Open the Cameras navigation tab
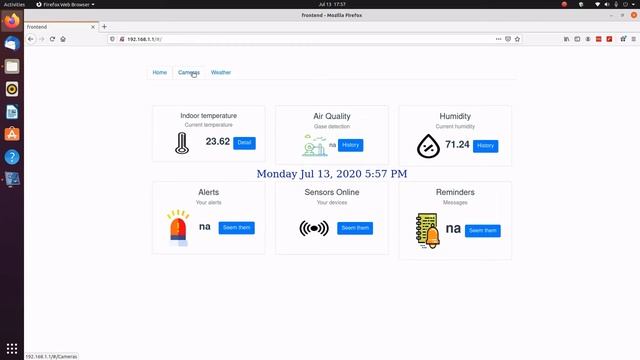Viewport: 640px width, 360px height. click(x=189, y=72)
